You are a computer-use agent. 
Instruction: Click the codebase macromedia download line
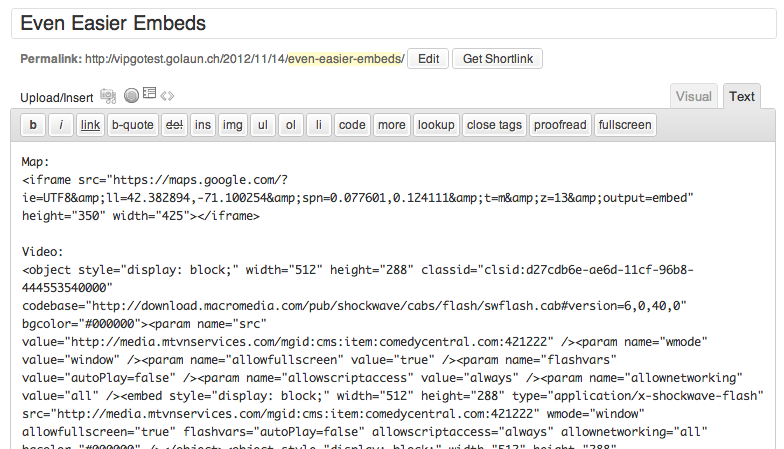[354, 306]
